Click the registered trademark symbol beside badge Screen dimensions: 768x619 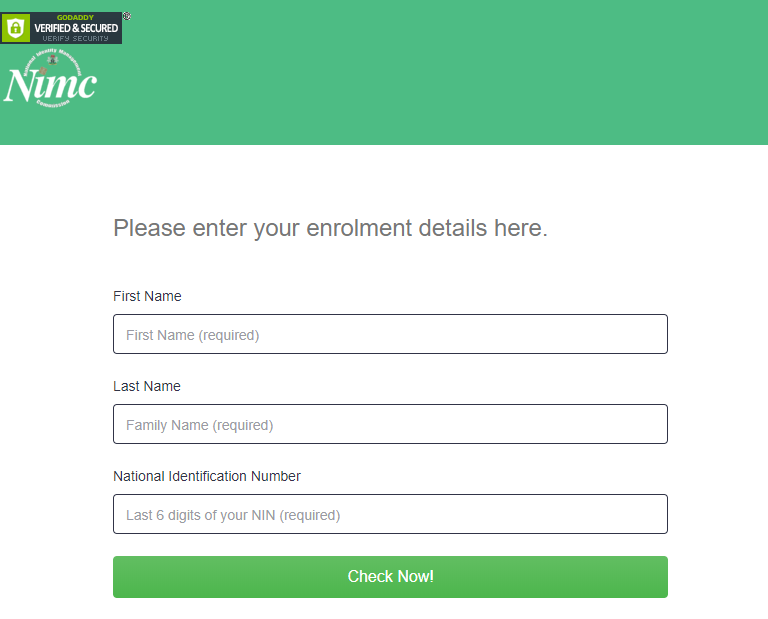point(127,16)
